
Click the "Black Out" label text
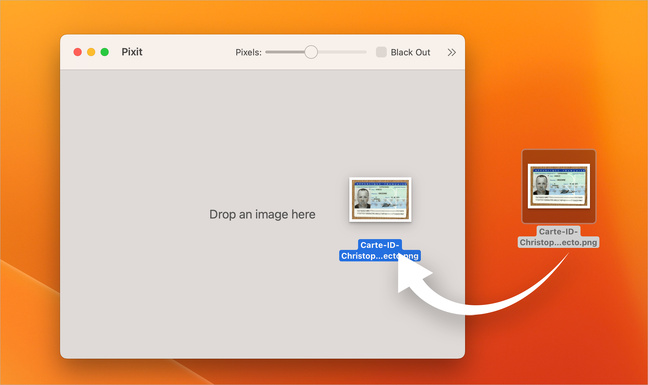410,52
